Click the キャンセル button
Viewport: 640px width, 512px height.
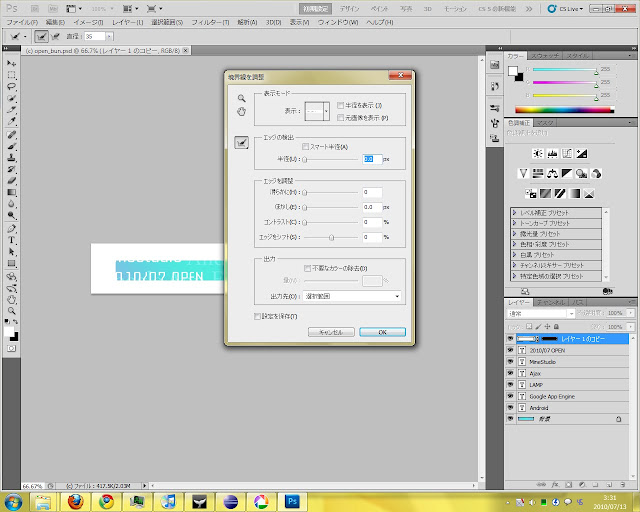331,332
